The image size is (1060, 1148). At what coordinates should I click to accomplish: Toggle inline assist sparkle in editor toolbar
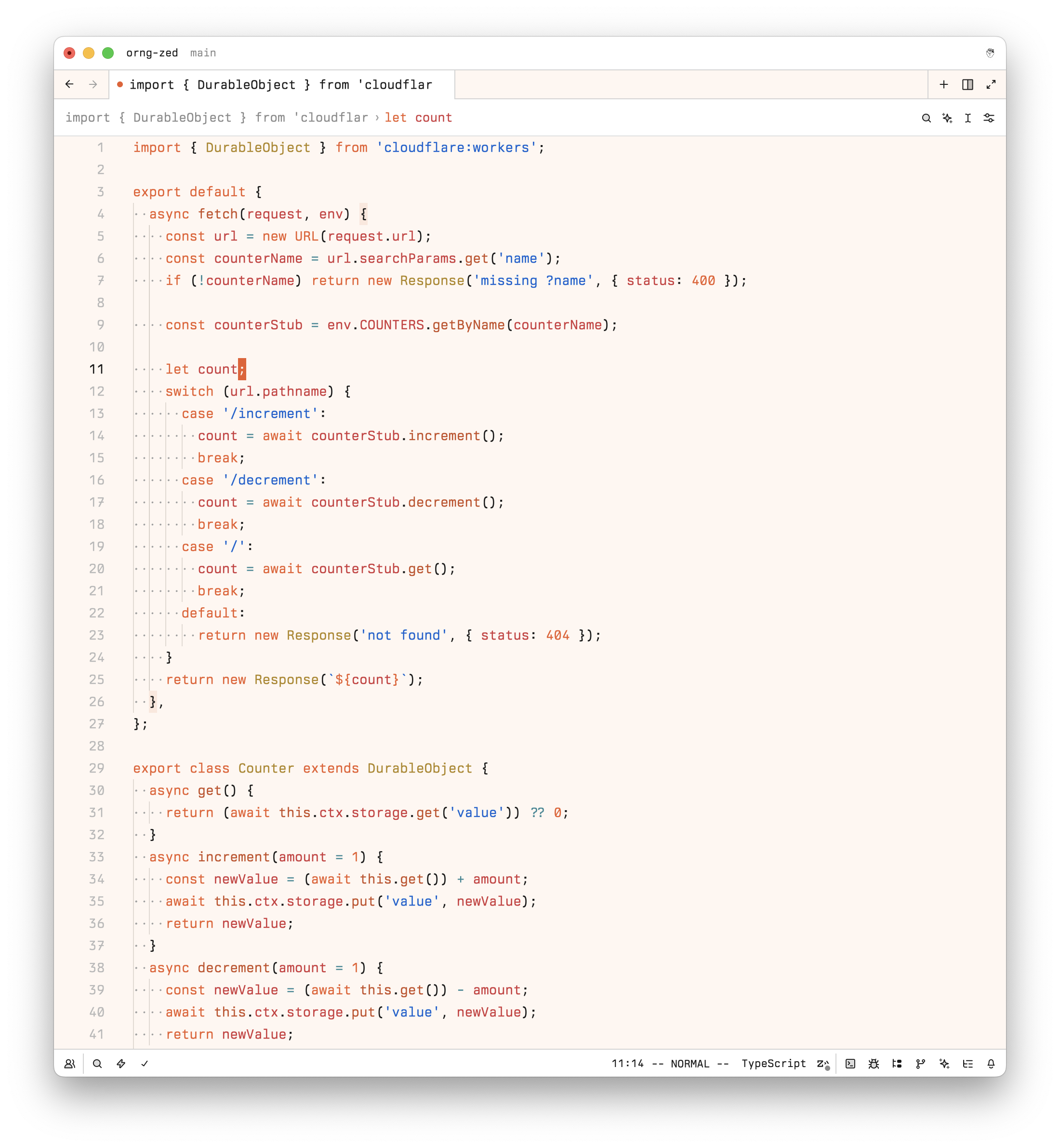pyautogui.click(x=947, y=118)
